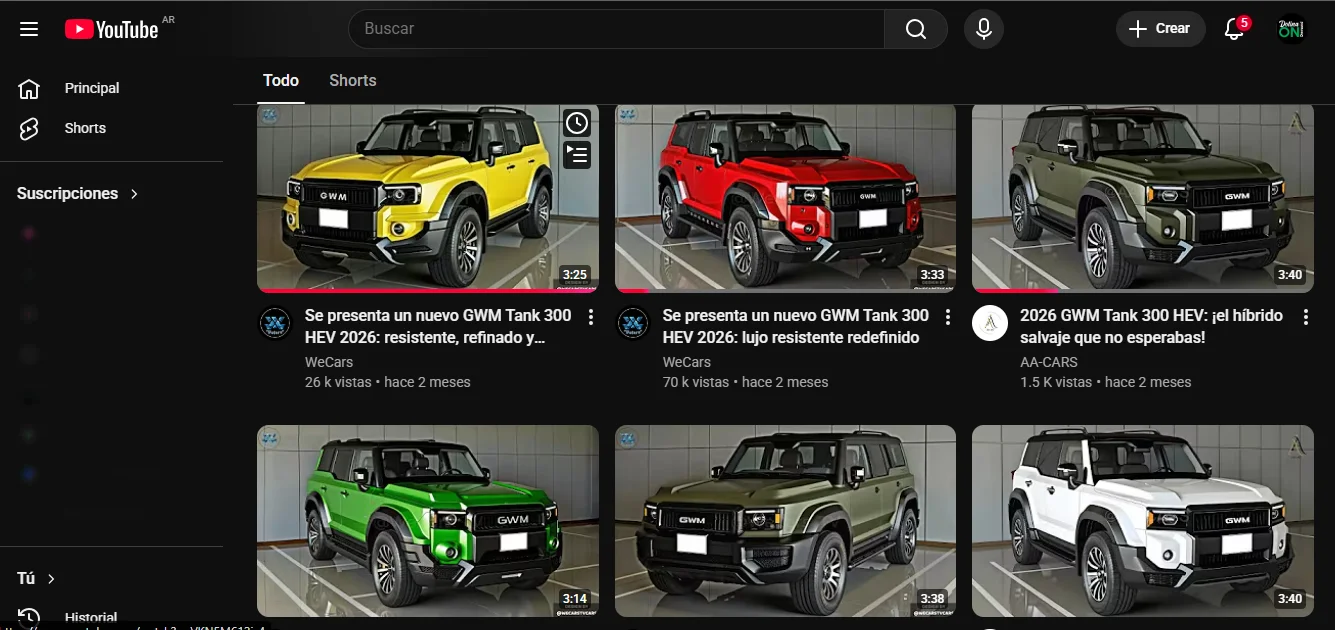The height and width of the screenshot is (630, 1335).
Task: Select the Todo filter tab
Action: point(280,80)
